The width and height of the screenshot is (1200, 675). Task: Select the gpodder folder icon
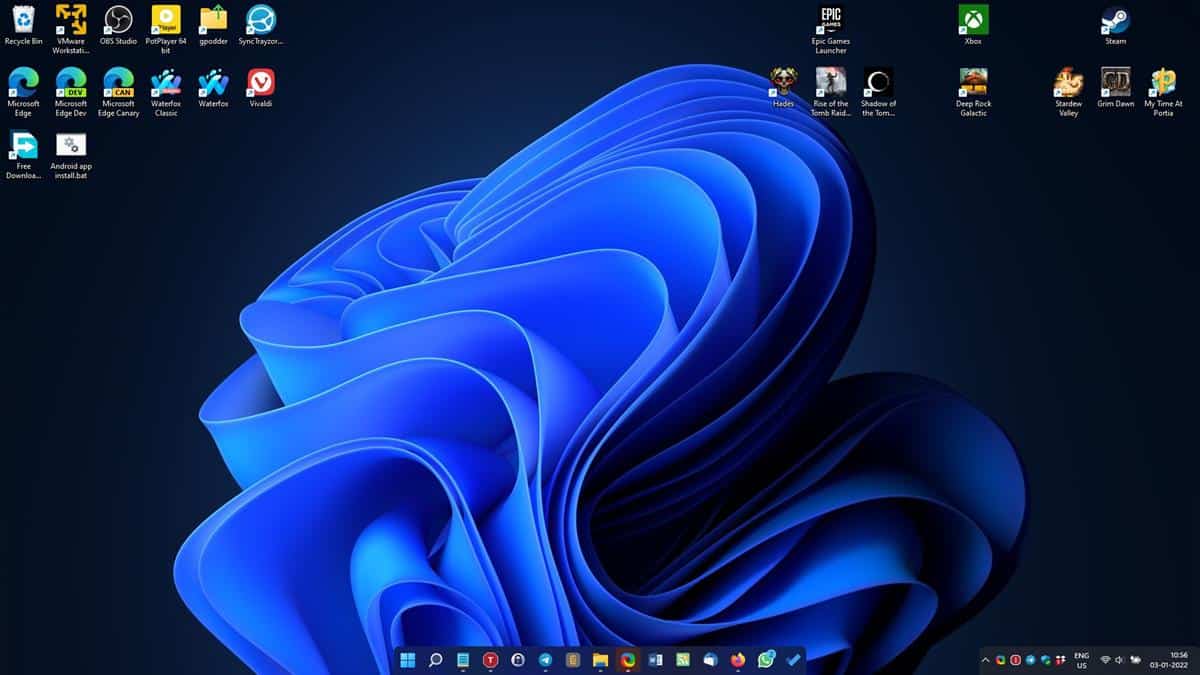(x=213, y=26)
